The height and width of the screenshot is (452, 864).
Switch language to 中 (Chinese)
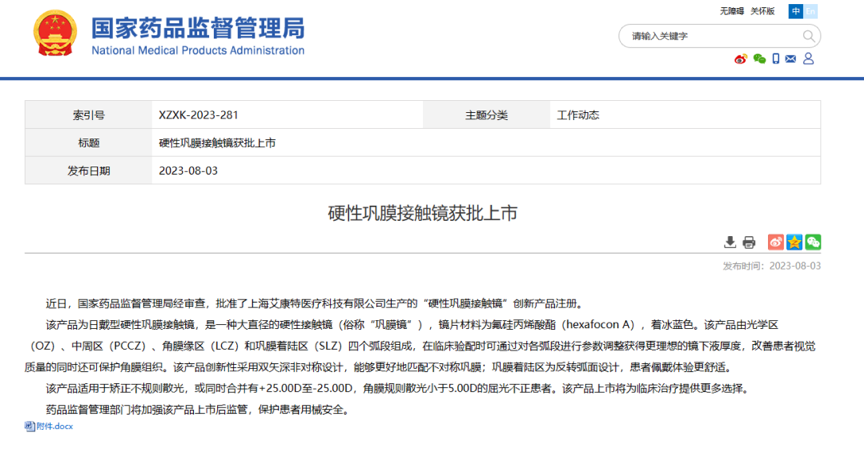click(796, 12)
